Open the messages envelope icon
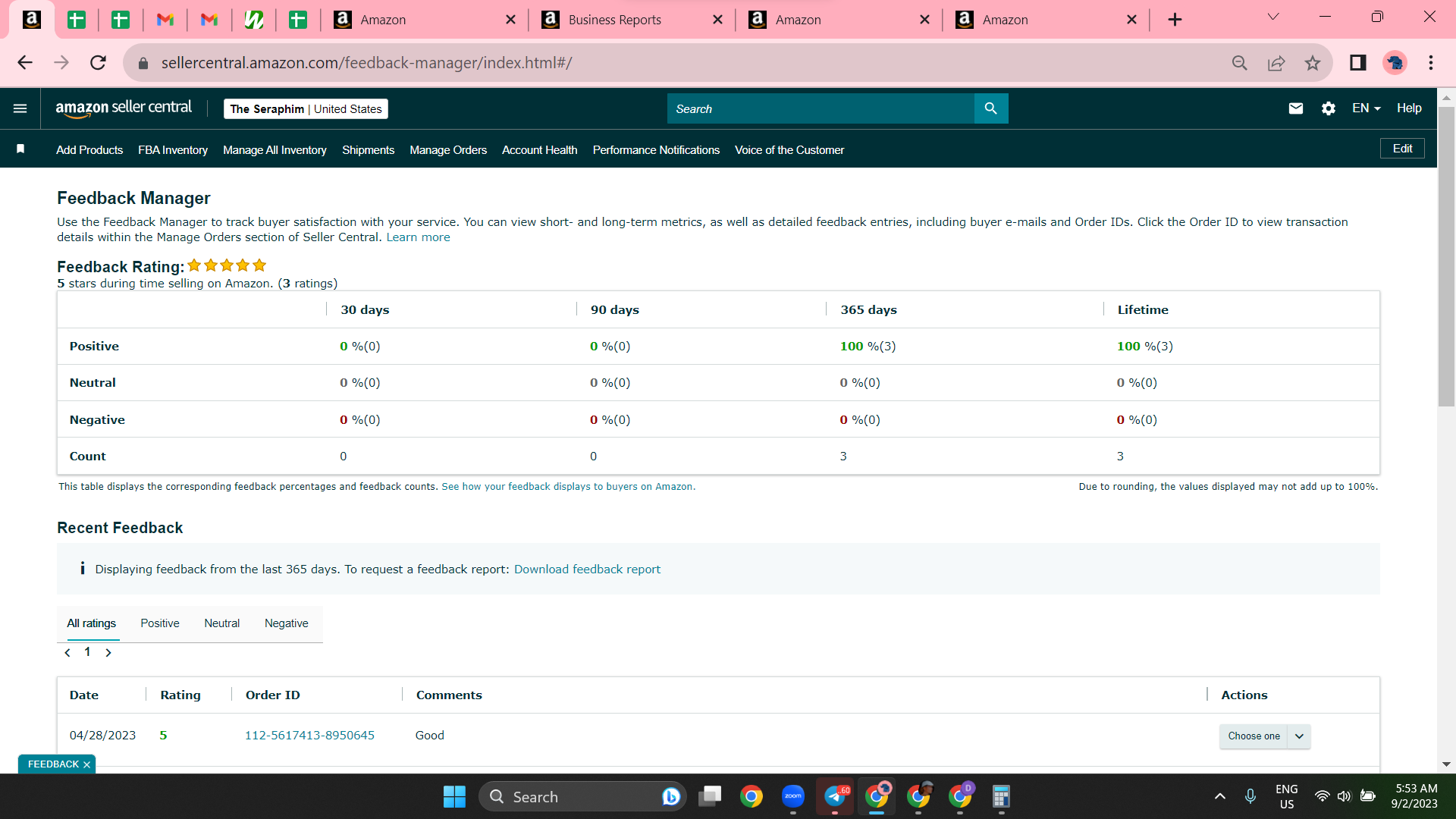1456x819 pixels. (x=1296, y=108)
